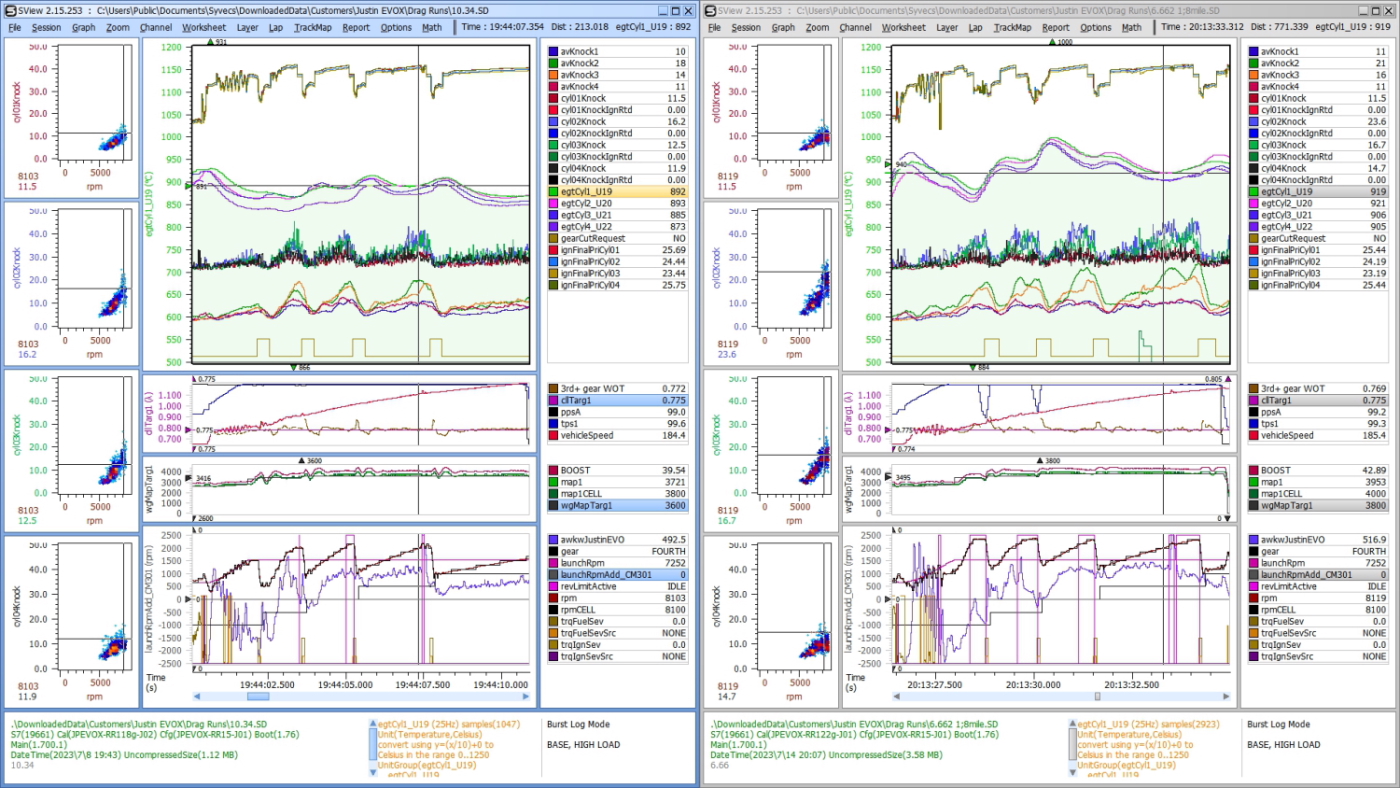Click SView app icon in 8mile.SD window title bar

click(x=710, y=10)
